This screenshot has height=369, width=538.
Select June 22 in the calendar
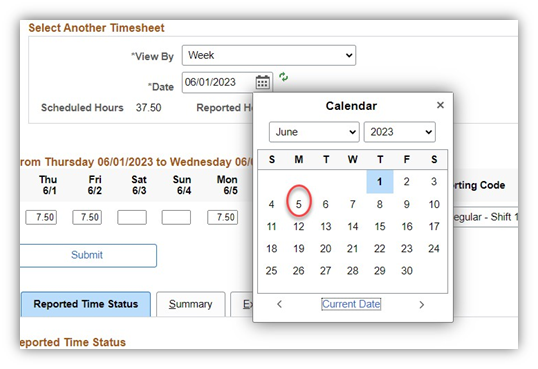click(x=379, y=249)
